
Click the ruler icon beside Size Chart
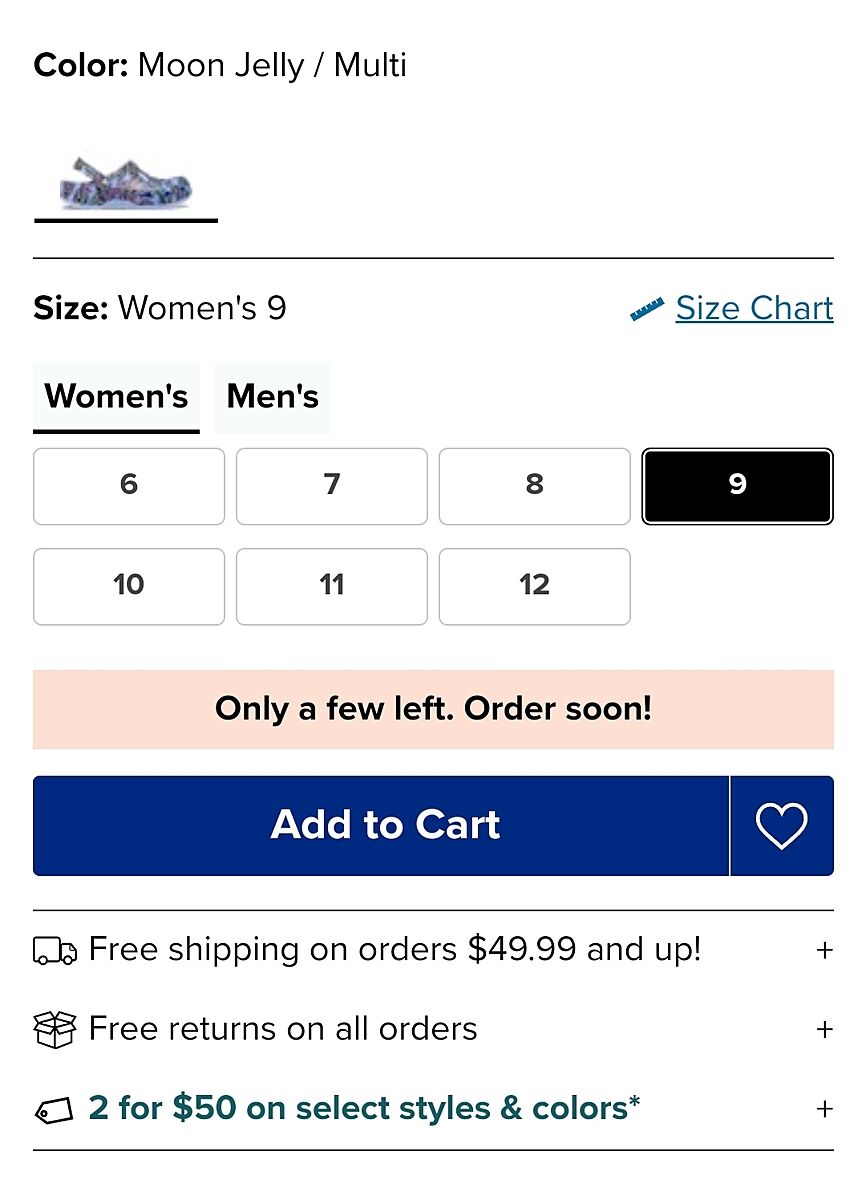pos(647,309)
